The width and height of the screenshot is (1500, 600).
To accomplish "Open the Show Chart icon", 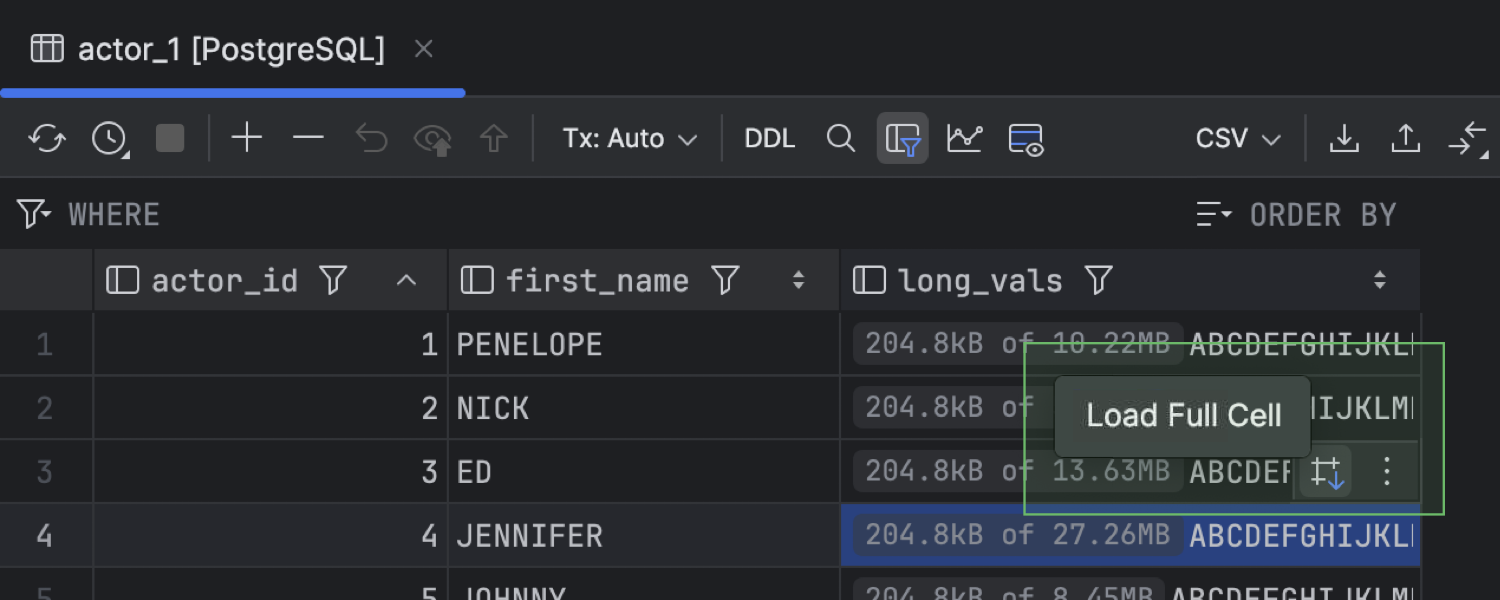I will (964, 138).
